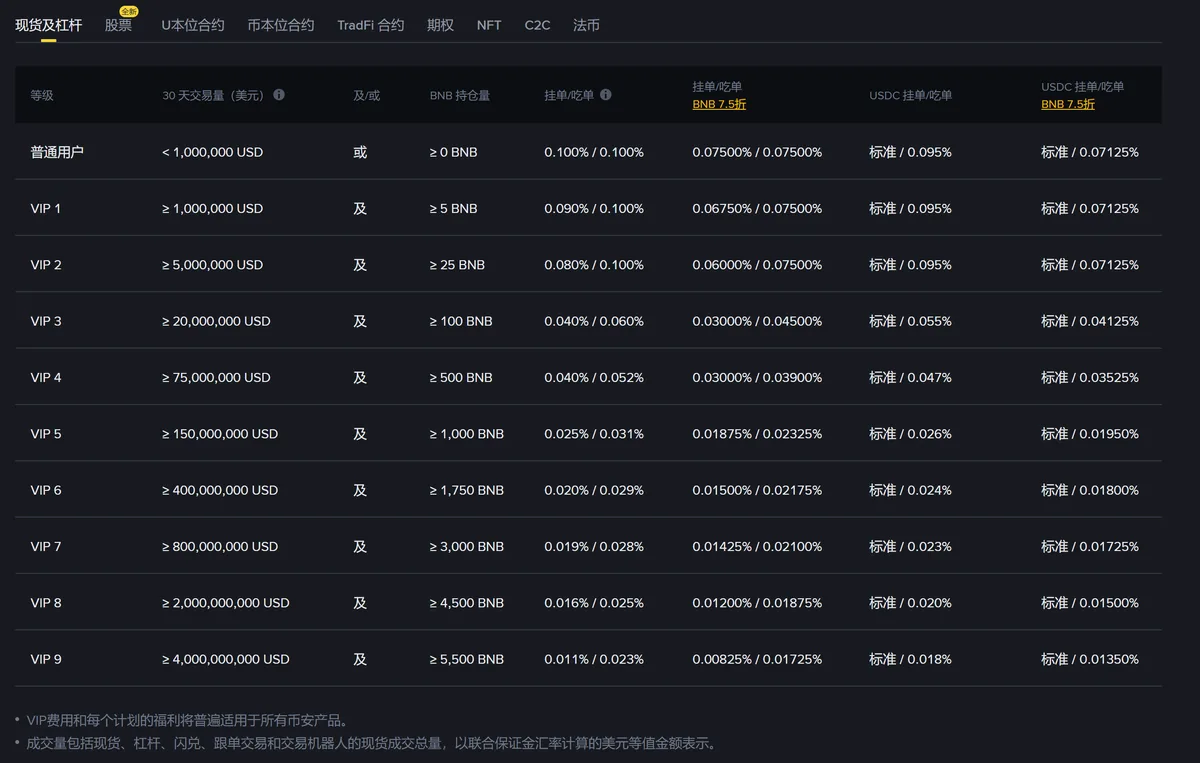Select 普通用户 level cell
This screenshot has width=1200, height=763.
[x=57, y=152]
